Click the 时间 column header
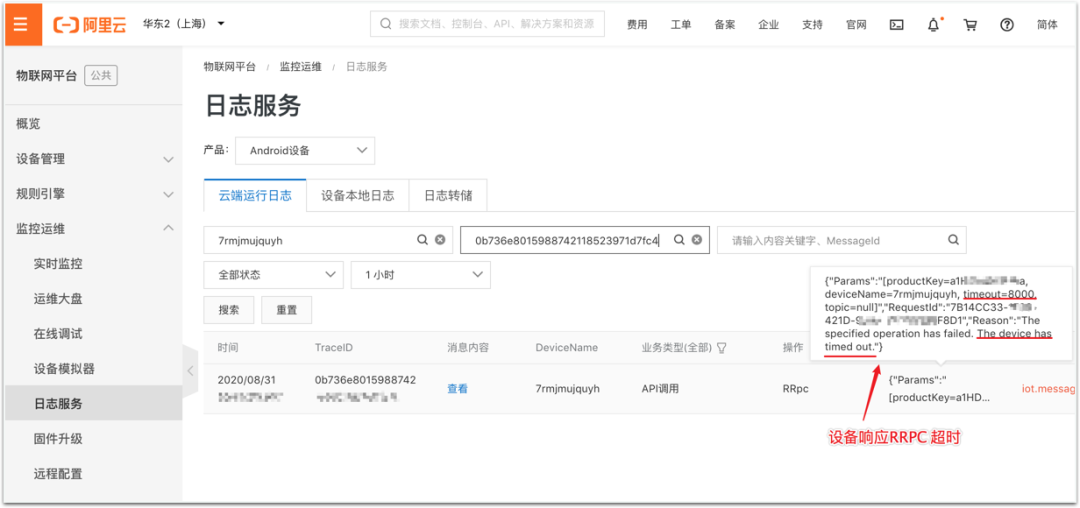Viewport: 1080px width, 508px height. coord(228,348)
